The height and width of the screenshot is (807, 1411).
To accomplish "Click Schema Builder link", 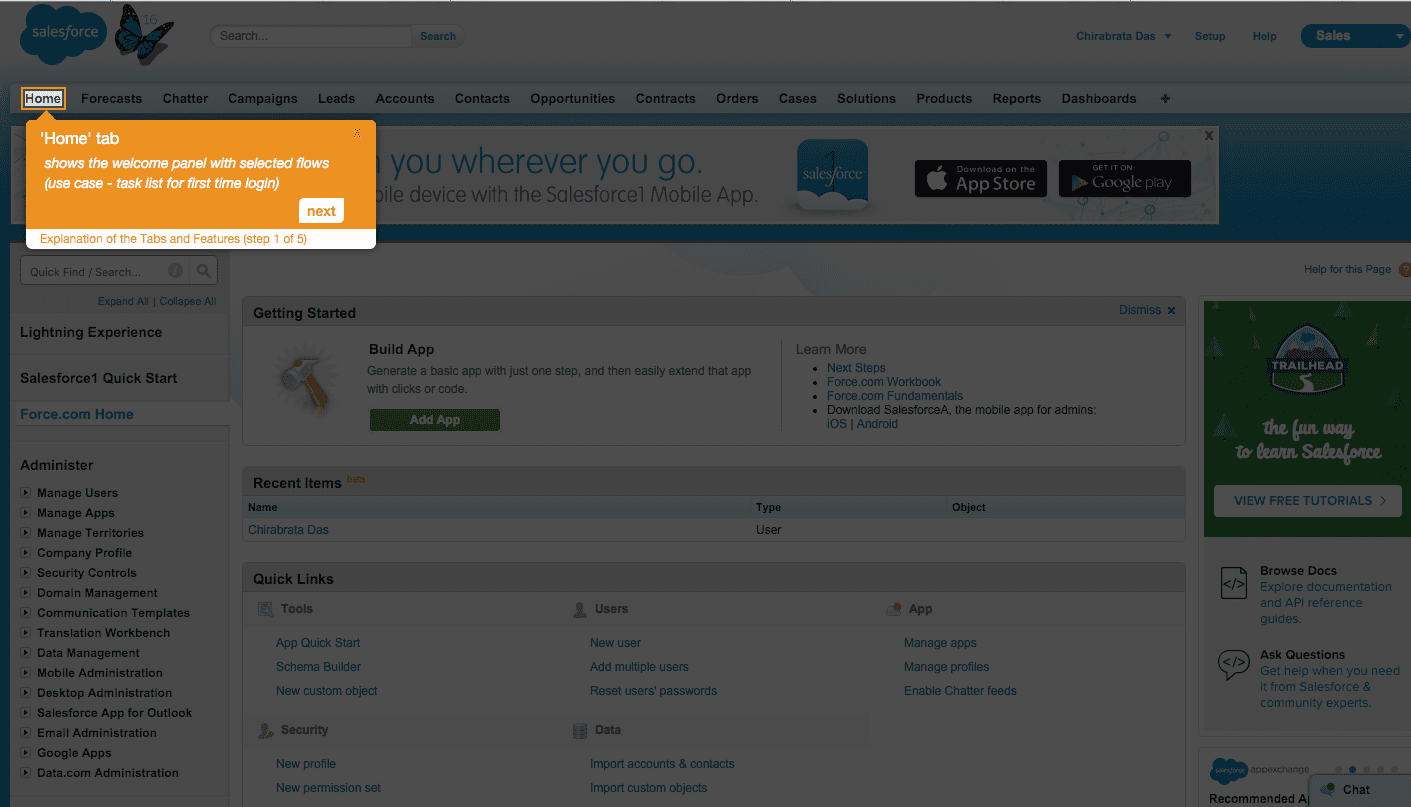I will click(x=318, y=667).
